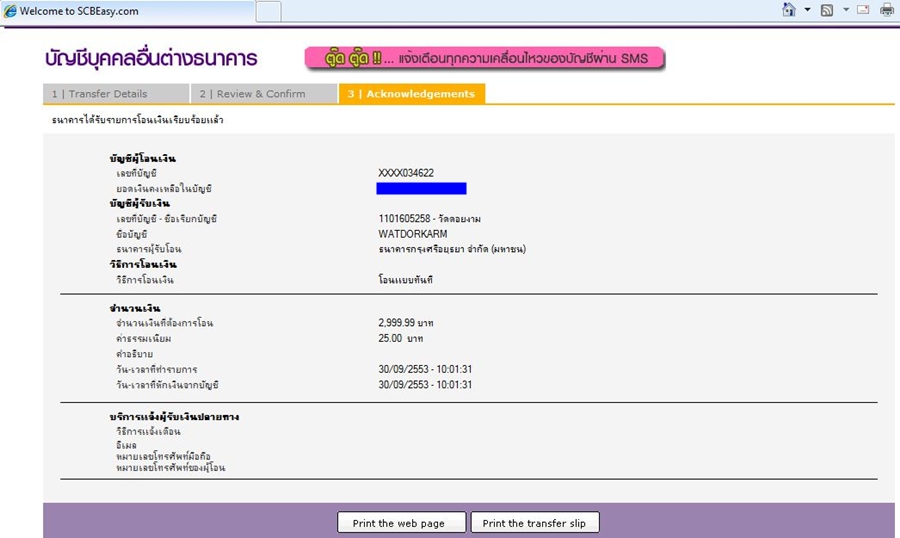Select the Welcome to SCBEasy.com browser tab
The image size is (900, 538).
127,11
